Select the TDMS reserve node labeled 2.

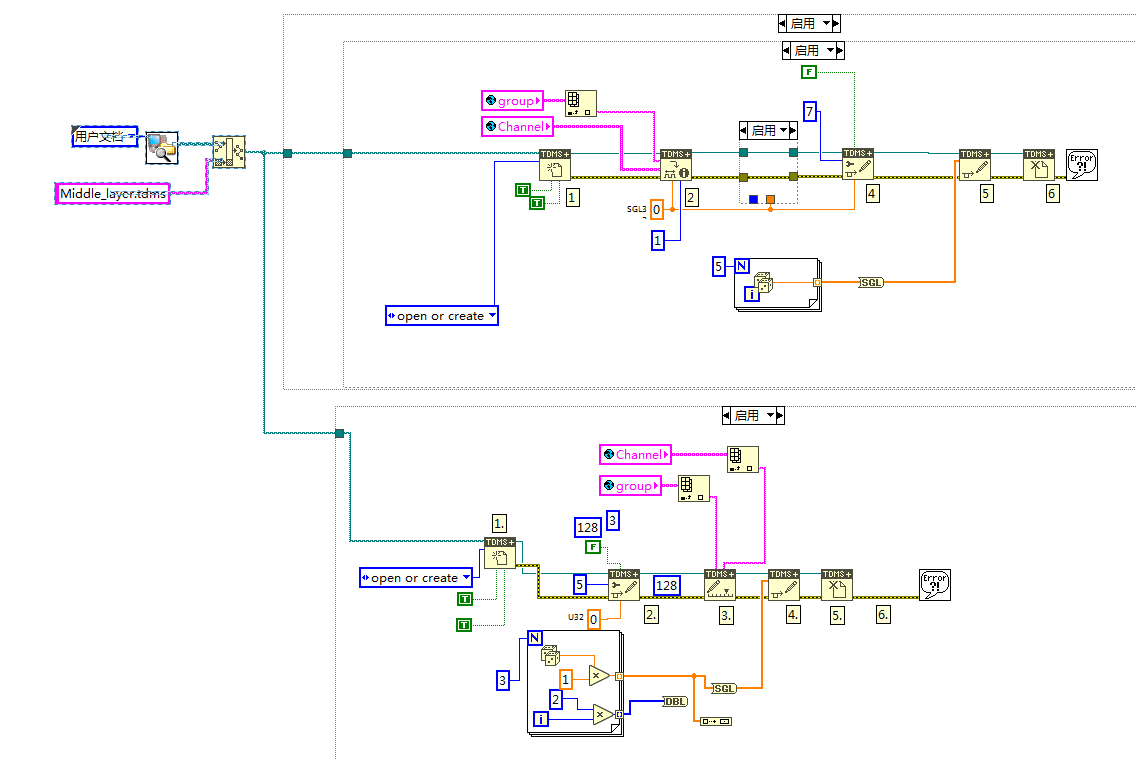(x=624, y=585)
